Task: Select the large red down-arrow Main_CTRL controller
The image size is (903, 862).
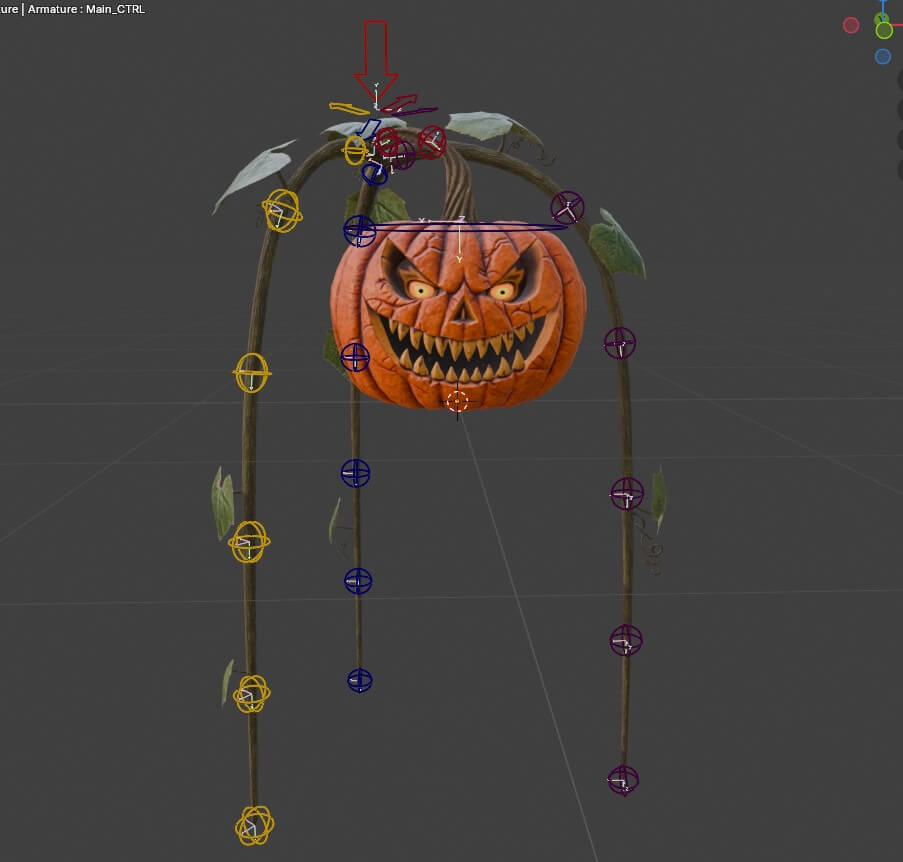Action: tap(375, 59)
